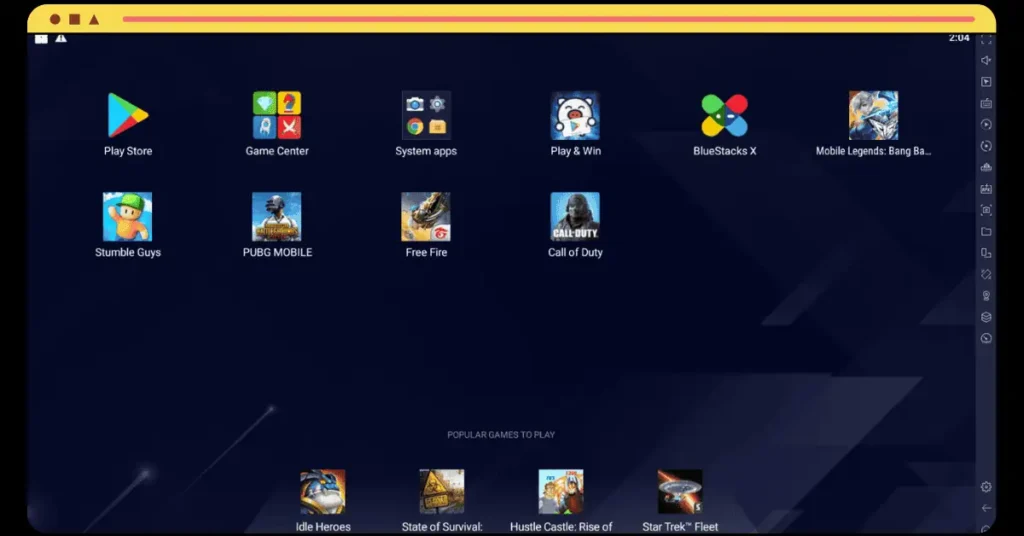Toggle fullscreen from the sidebar
The width and height of the screenshot is (1024, 536).
point(986,40)
